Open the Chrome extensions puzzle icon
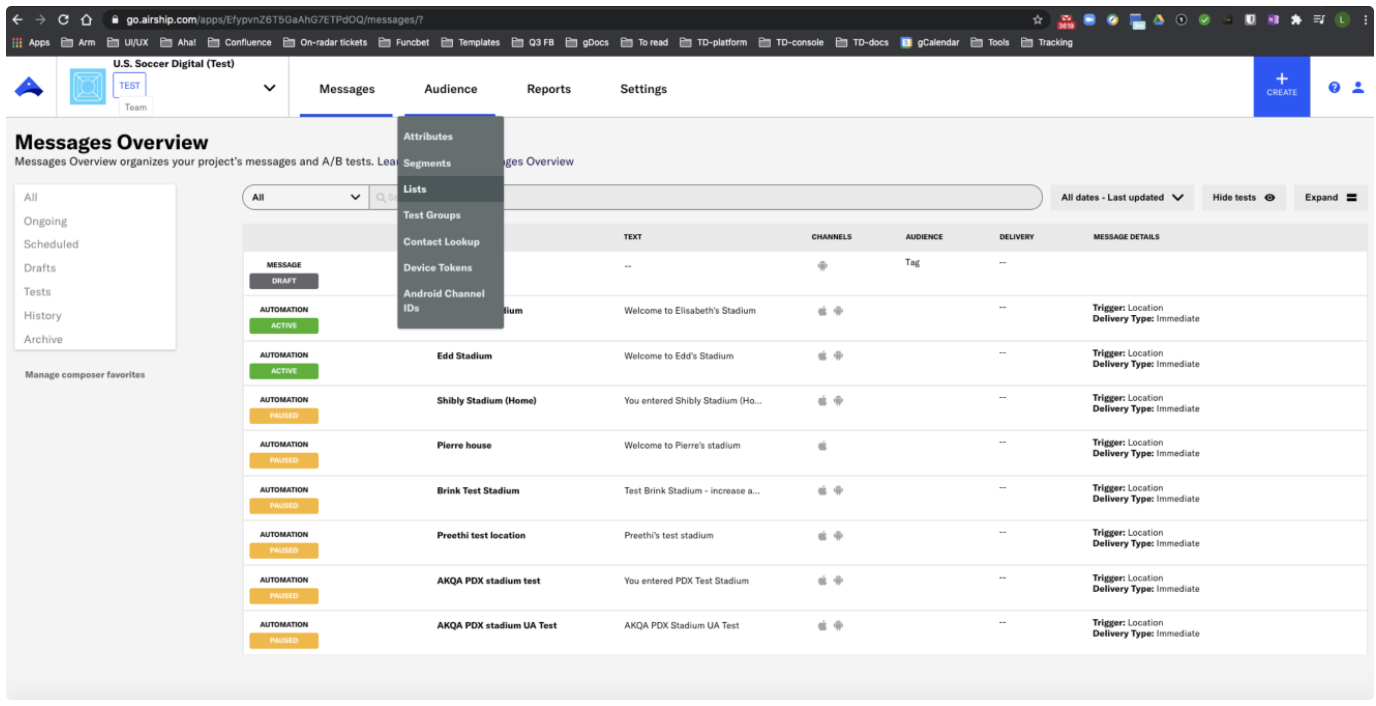The width and height of the screenshot is (1376, 706). click(x=1296, y=20)
